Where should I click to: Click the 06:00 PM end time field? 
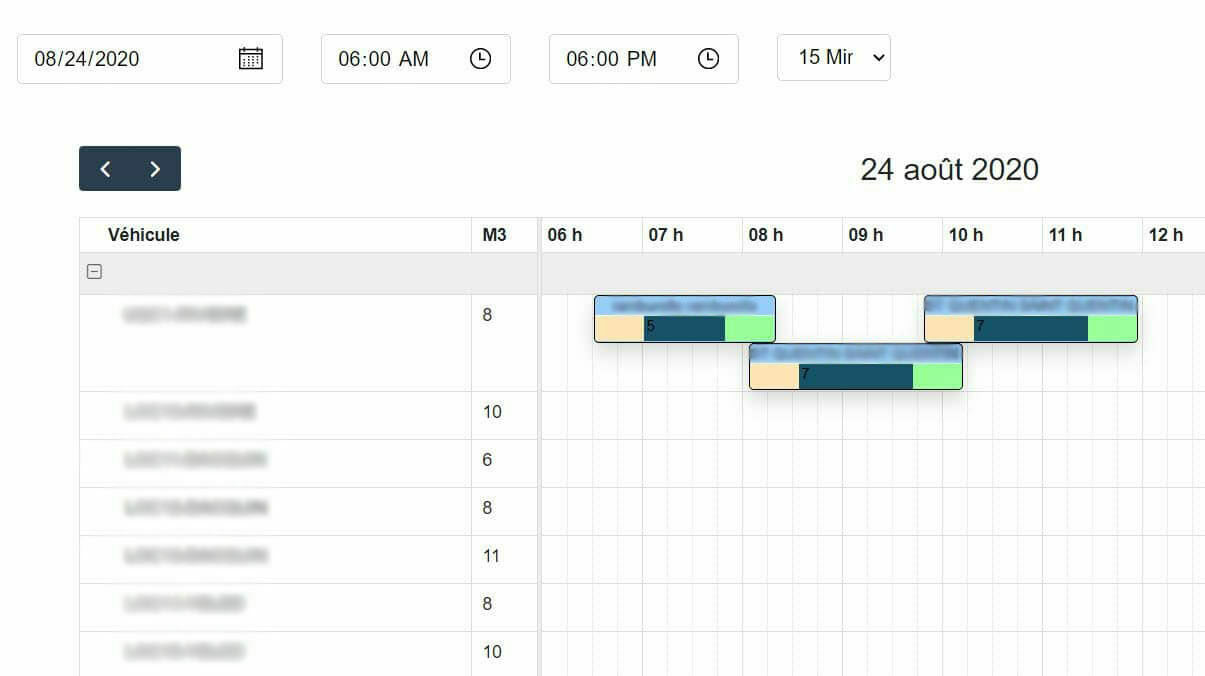(622, 59)
